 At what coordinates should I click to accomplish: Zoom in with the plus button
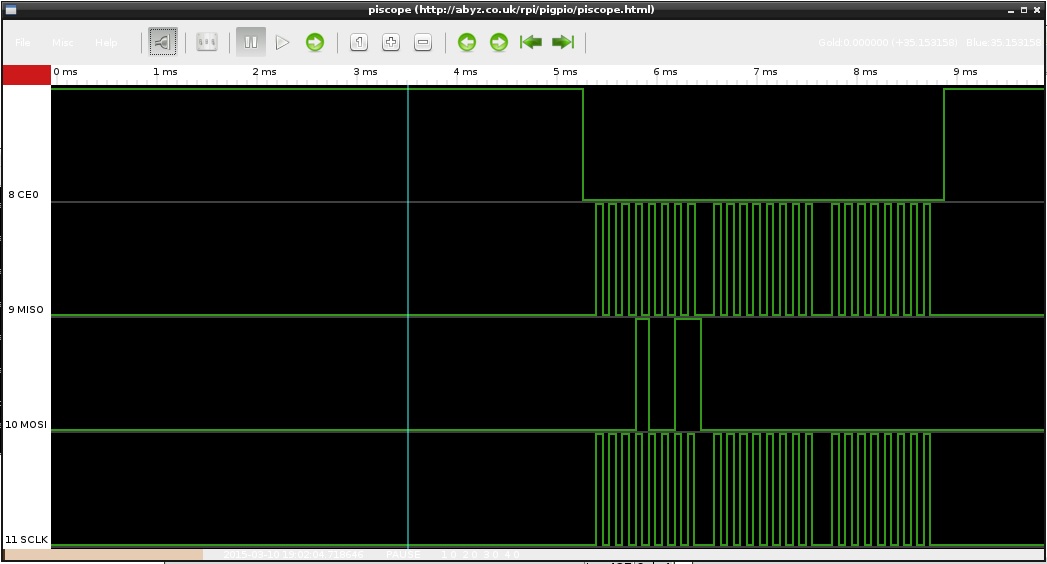click(391, 42)
